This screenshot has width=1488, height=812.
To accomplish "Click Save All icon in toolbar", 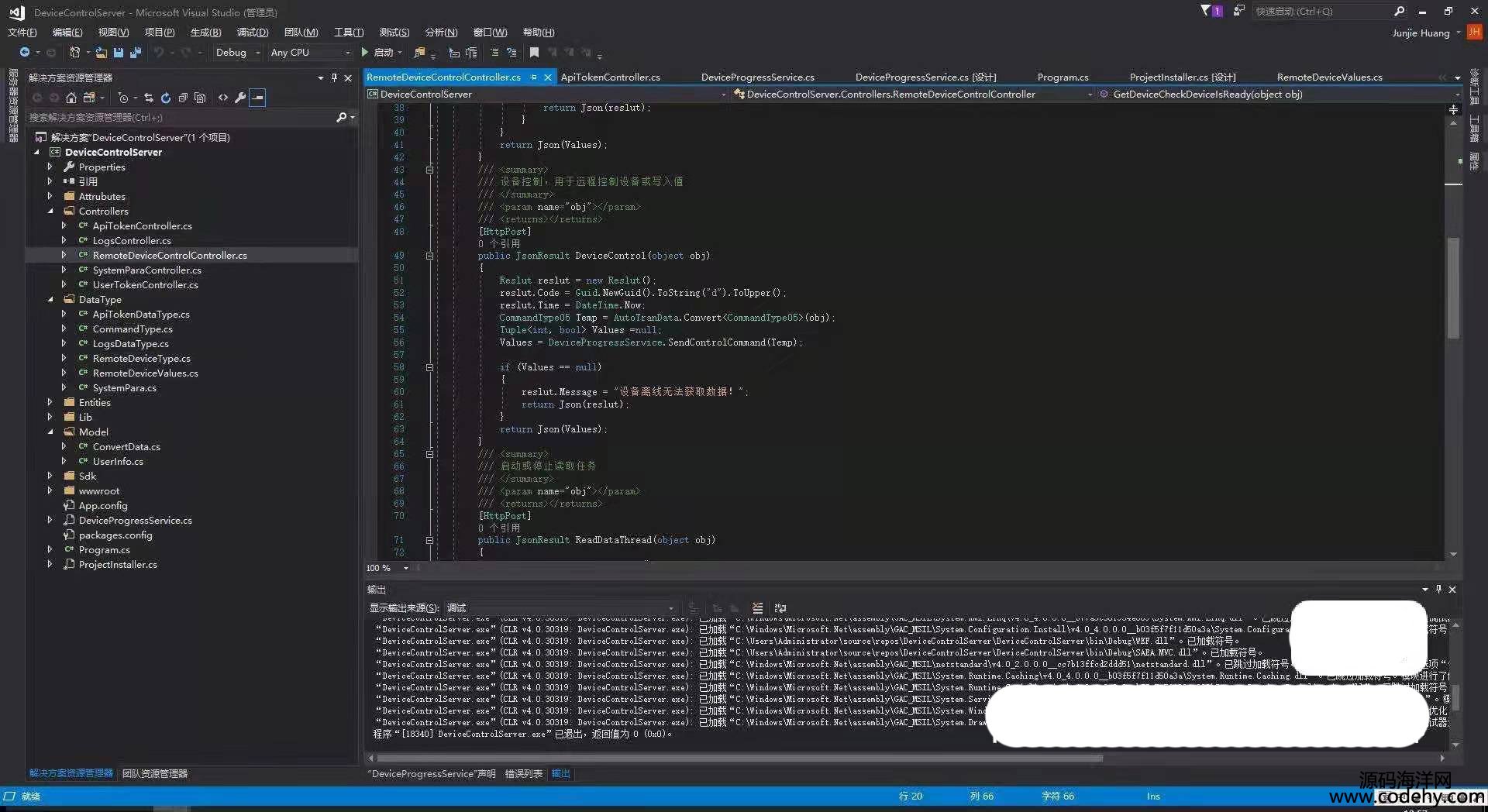I will click(x=136, y=53).
